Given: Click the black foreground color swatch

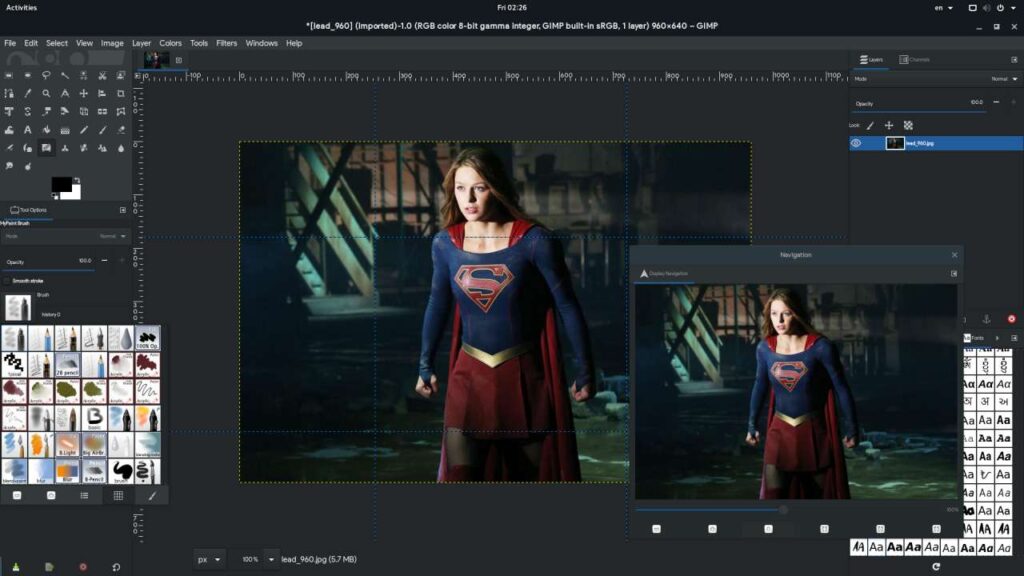Looking at the screenshot, I should (x=61, y=184).
